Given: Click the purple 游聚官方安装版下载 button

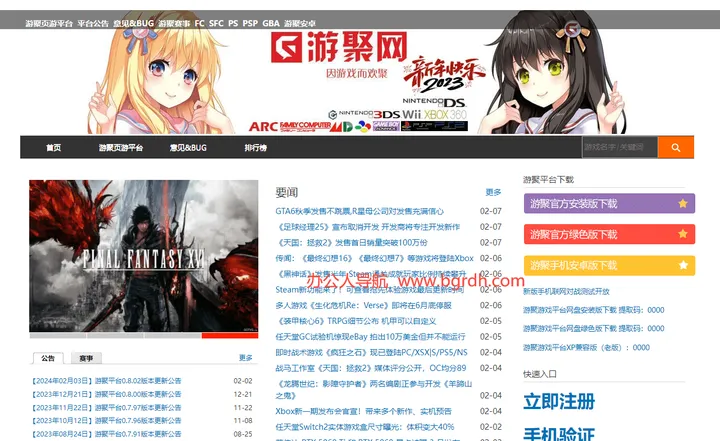Looking at the screenshot, I should tap(609, 204).
